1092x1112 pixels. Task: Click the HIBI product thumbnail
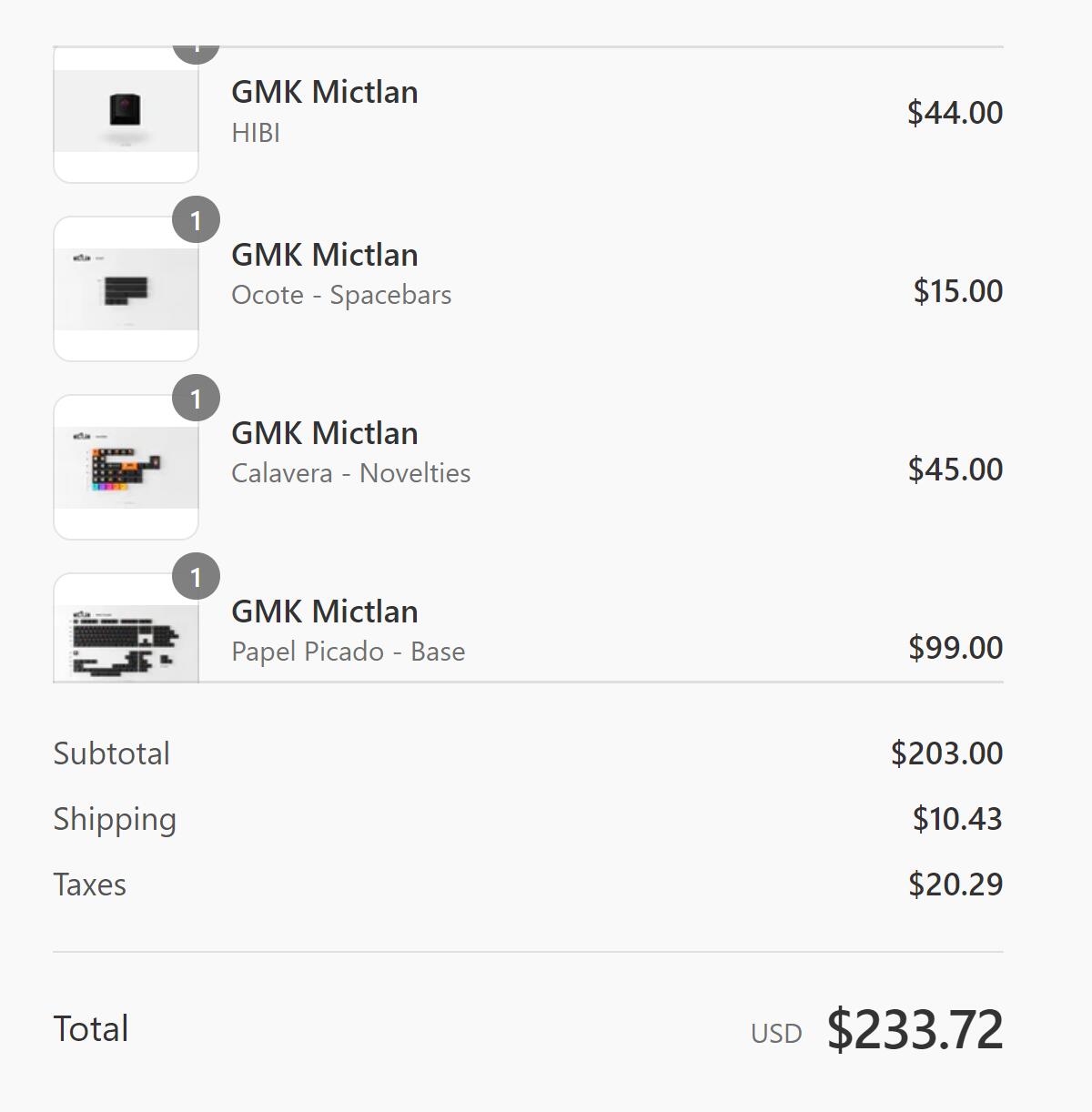click(x=126, y=114)
